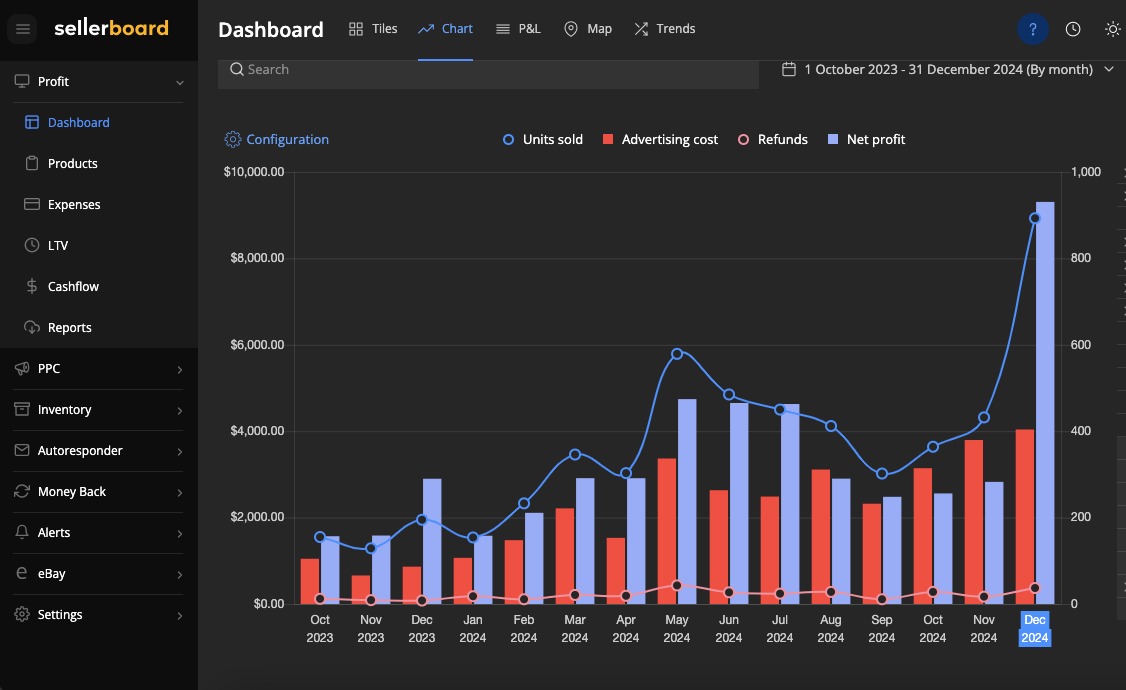Switch to the Tiles tab
The width and height of the screenshot is (1126, 690).
pos(372,28)
